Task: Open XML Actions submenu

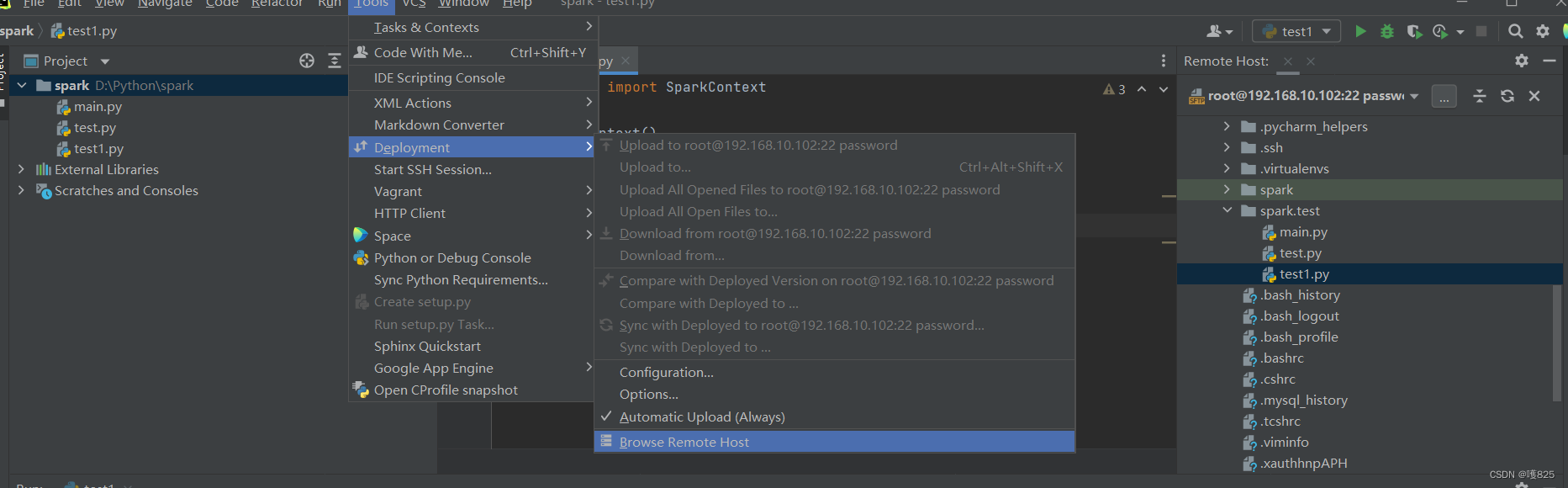Action: [472, 103]
